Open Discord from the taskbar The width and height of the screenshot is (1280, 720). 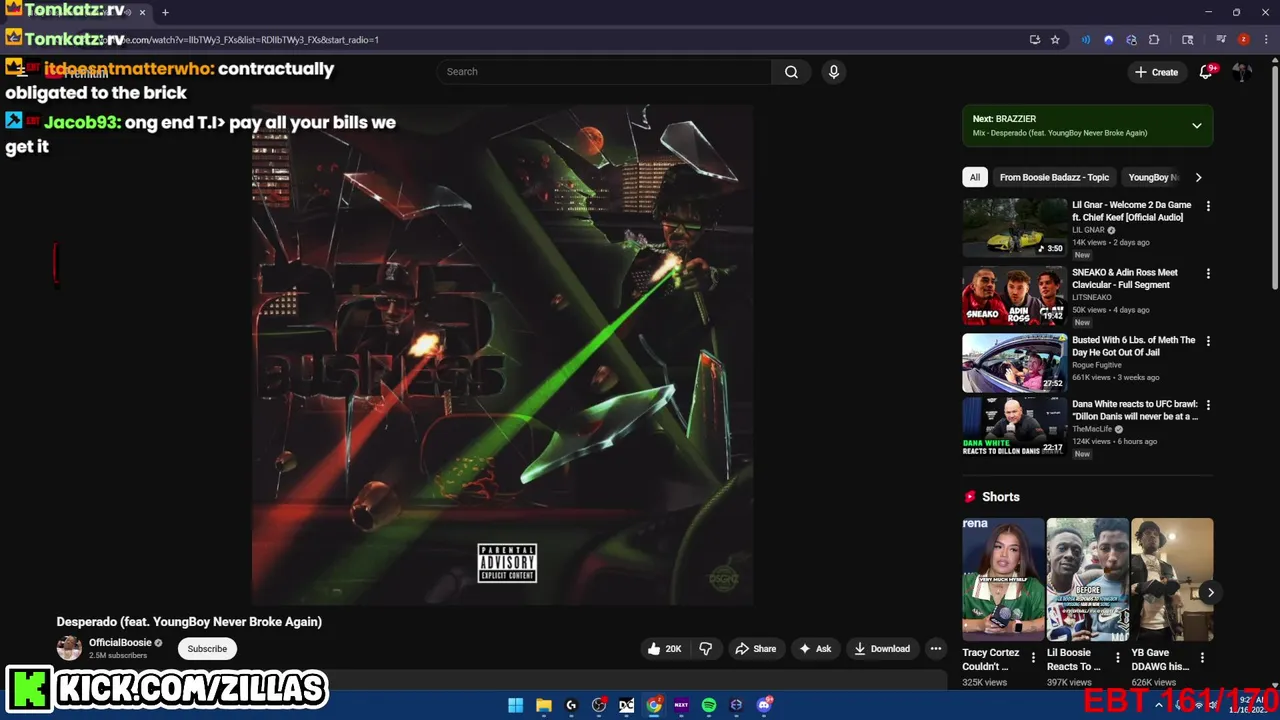[765, 705]
